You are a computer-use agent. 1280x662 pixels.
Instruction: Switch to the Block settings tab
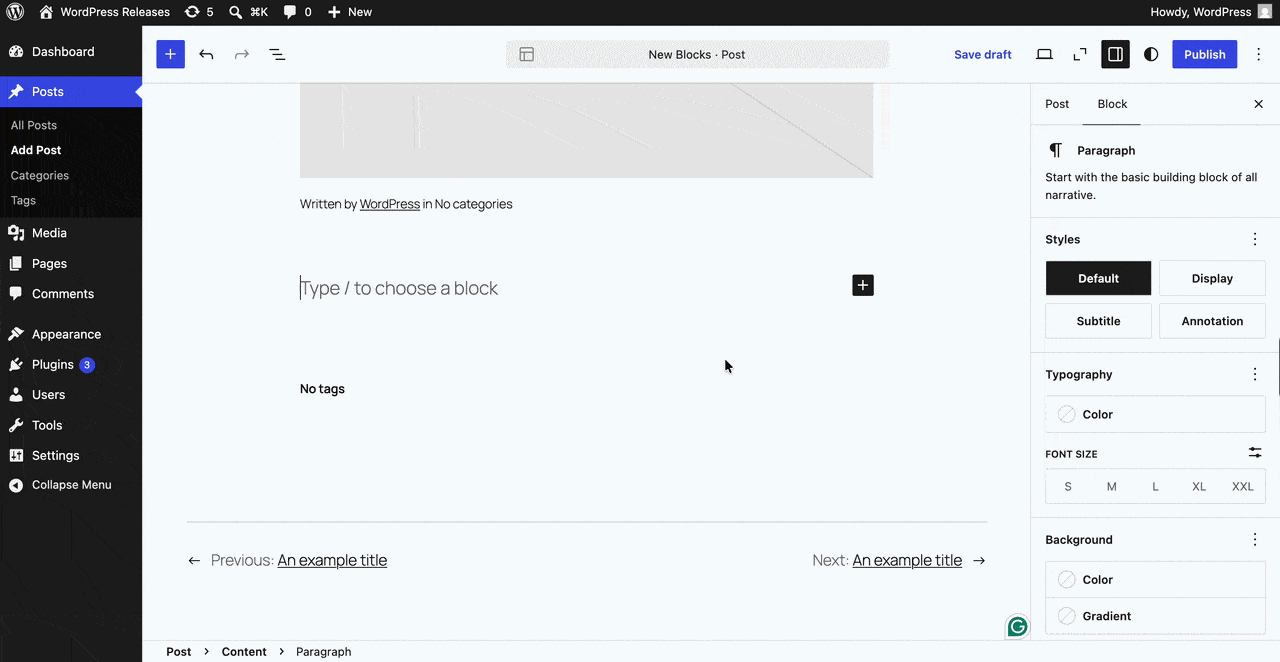pyautogui.click(x=1112, y=104)
